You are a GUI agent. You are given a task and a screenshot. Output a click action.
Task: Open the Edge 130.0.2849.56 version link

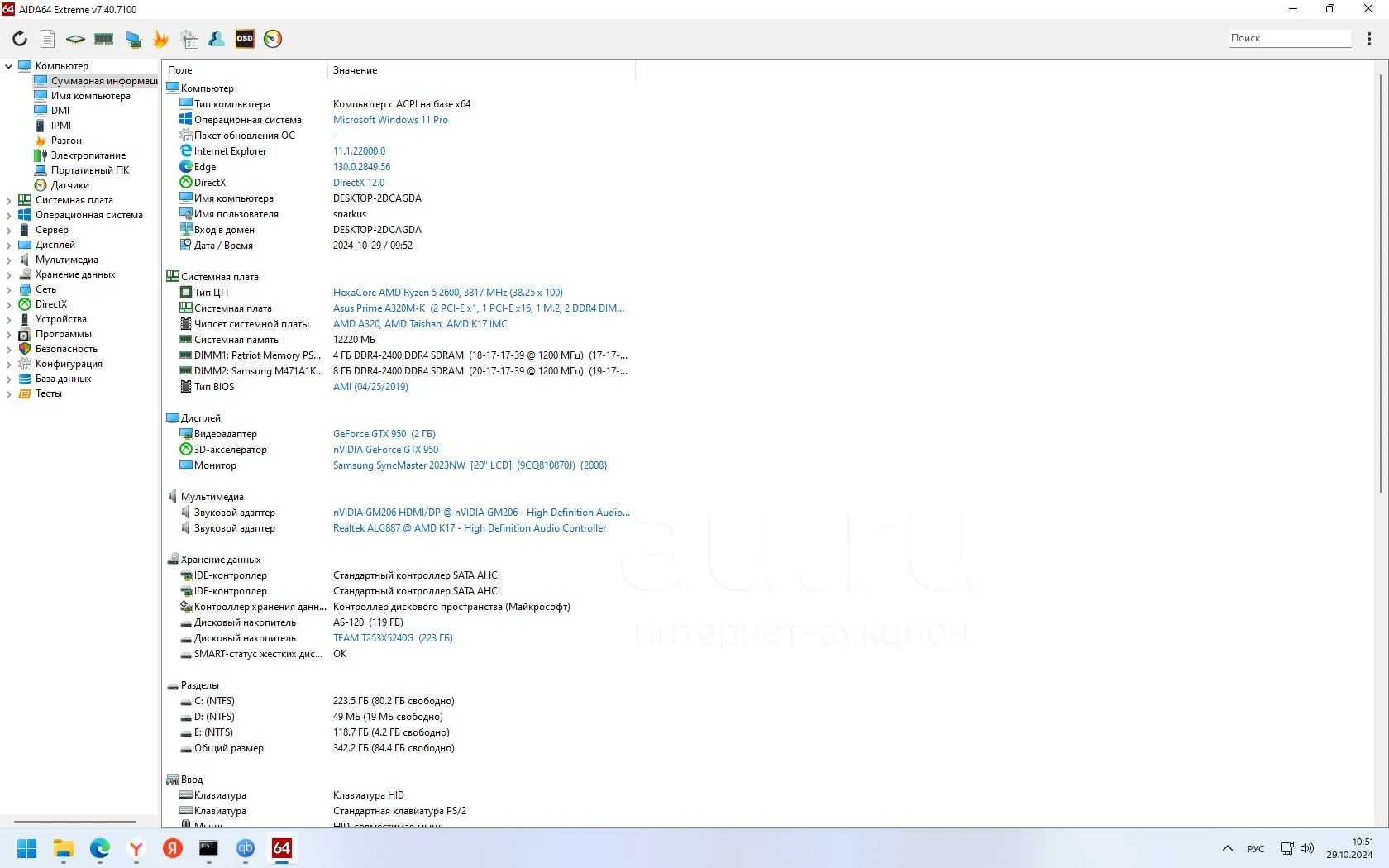point(361,167)
